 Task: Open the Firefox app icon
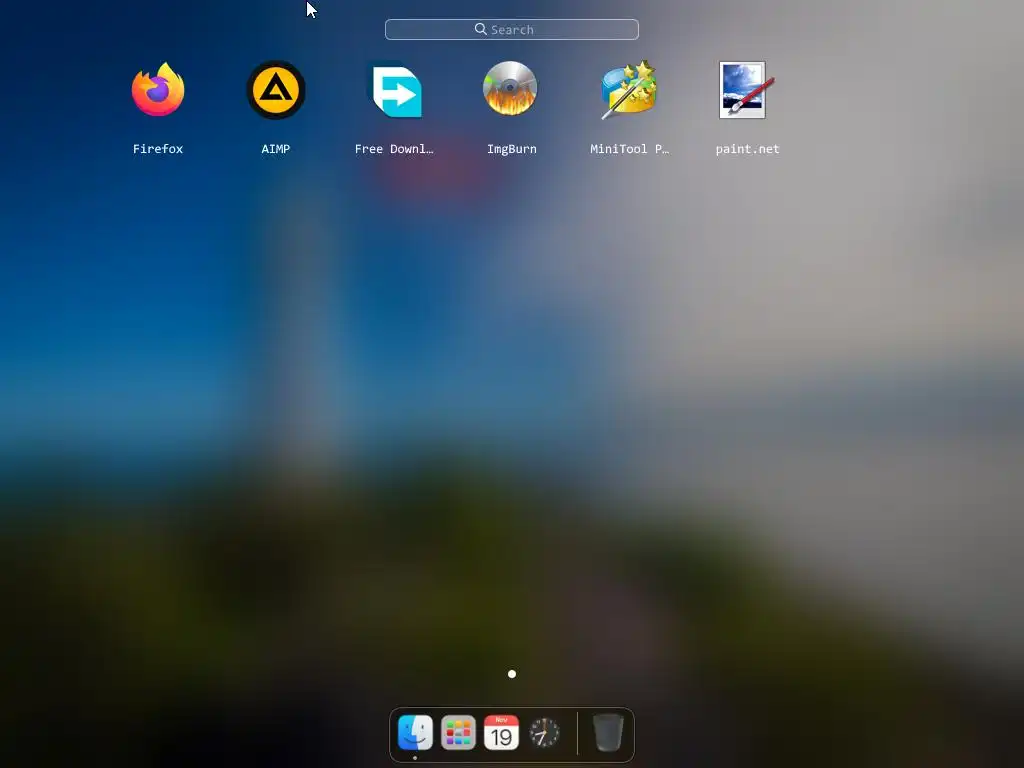click(x=158, y=89)
